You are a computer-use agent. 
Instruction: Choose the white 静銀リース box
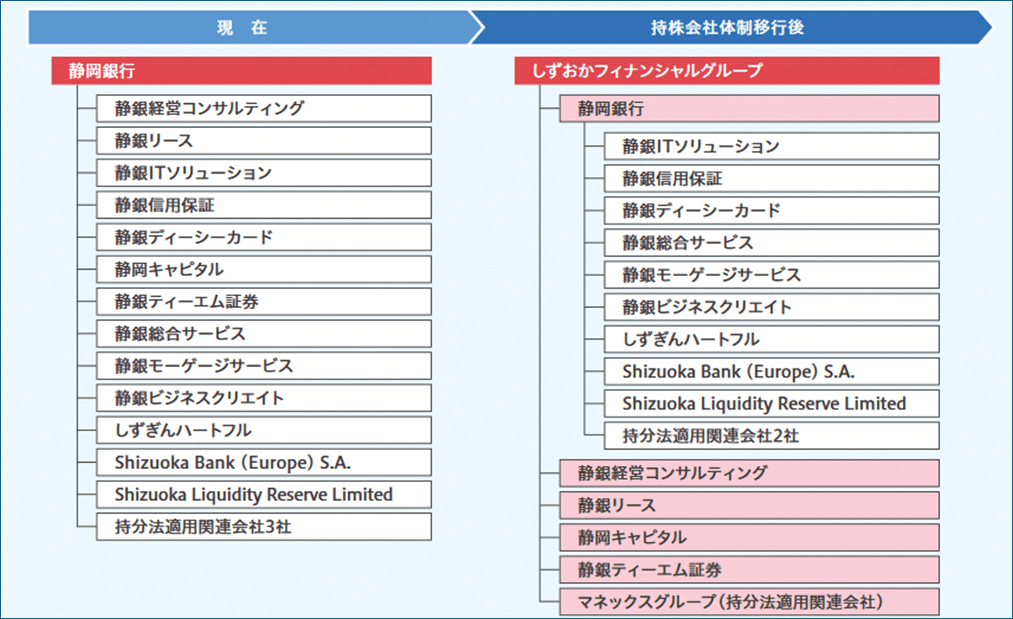[x=264, y=141]
